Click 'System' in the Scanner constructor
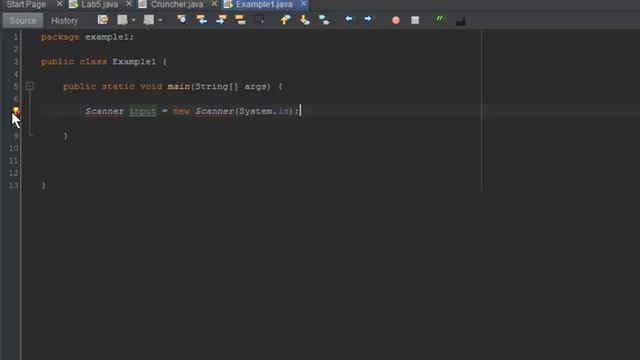Viewport: 640px width, 360px height. click(x=256, y=111)
